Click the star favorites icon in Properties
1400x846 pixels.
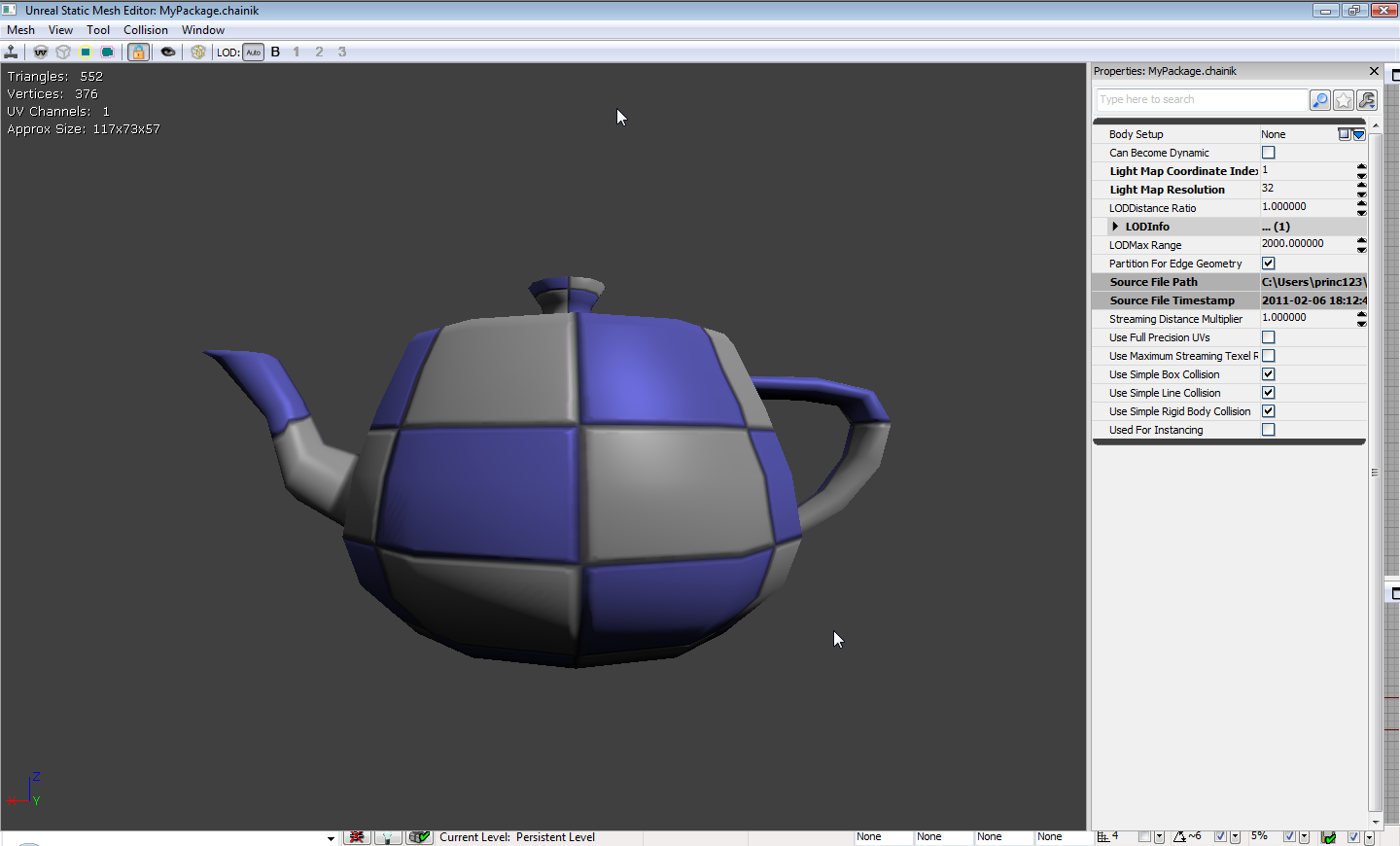click(1343, 100)
